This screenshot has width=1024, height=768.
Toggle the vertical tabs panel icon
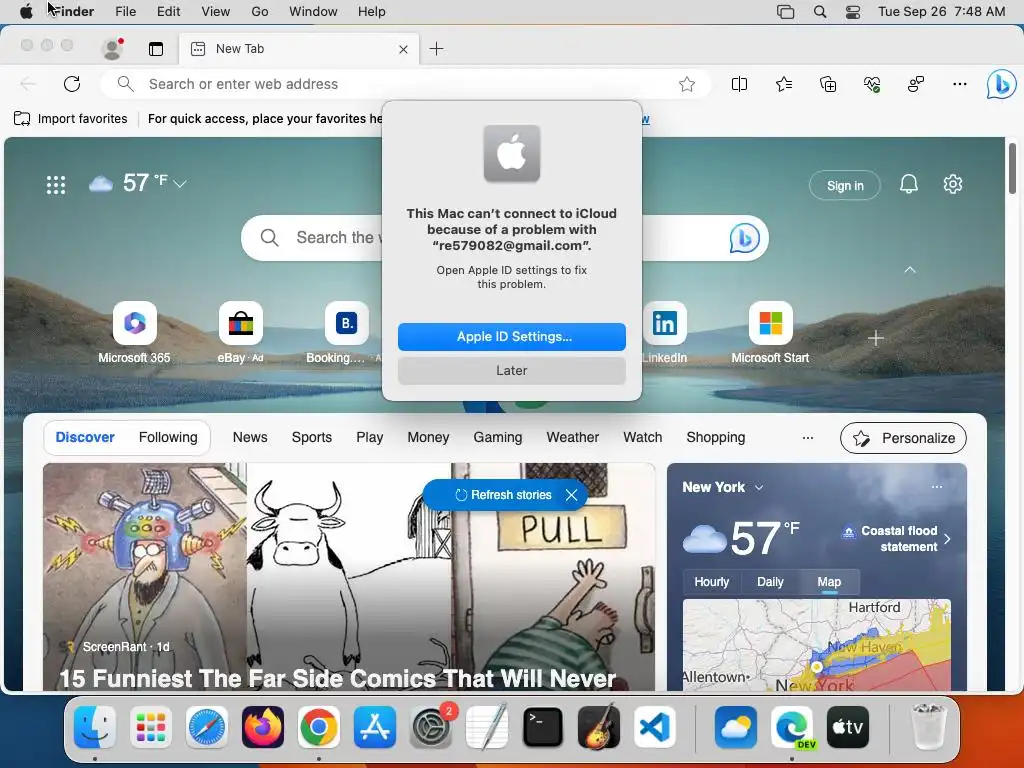point(155,49)
